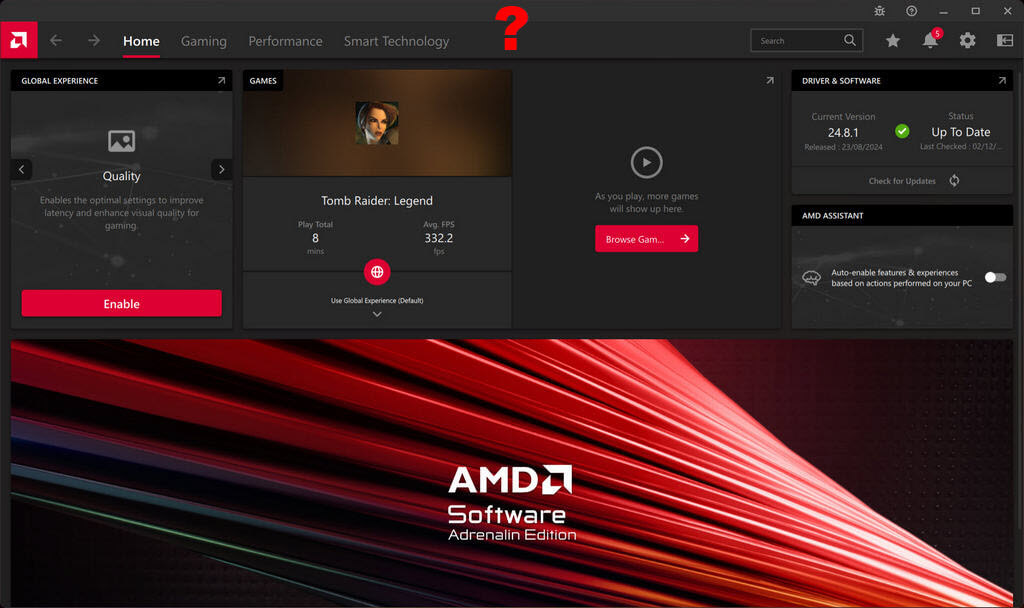Toggle the sidebar panel layout icon

click(x=1005, y=41)
